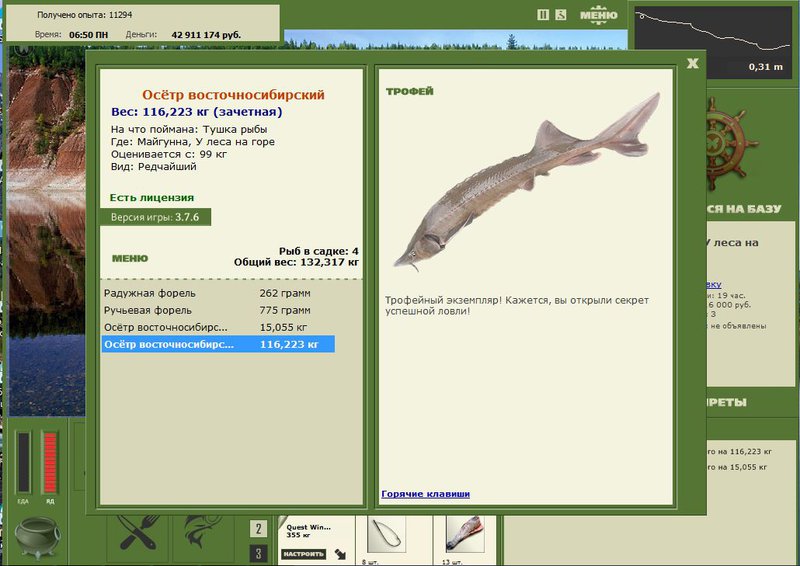Click the cooking pot icon

tap(37, 536)
